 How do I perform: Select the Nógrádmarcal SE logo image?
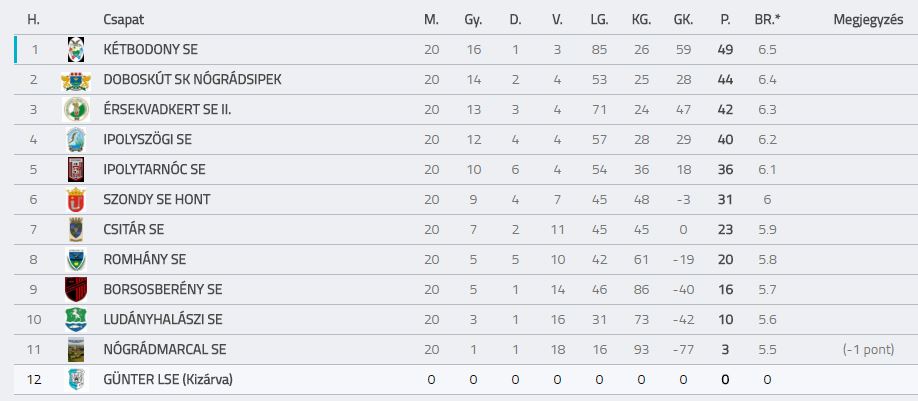tap(76, 349)
